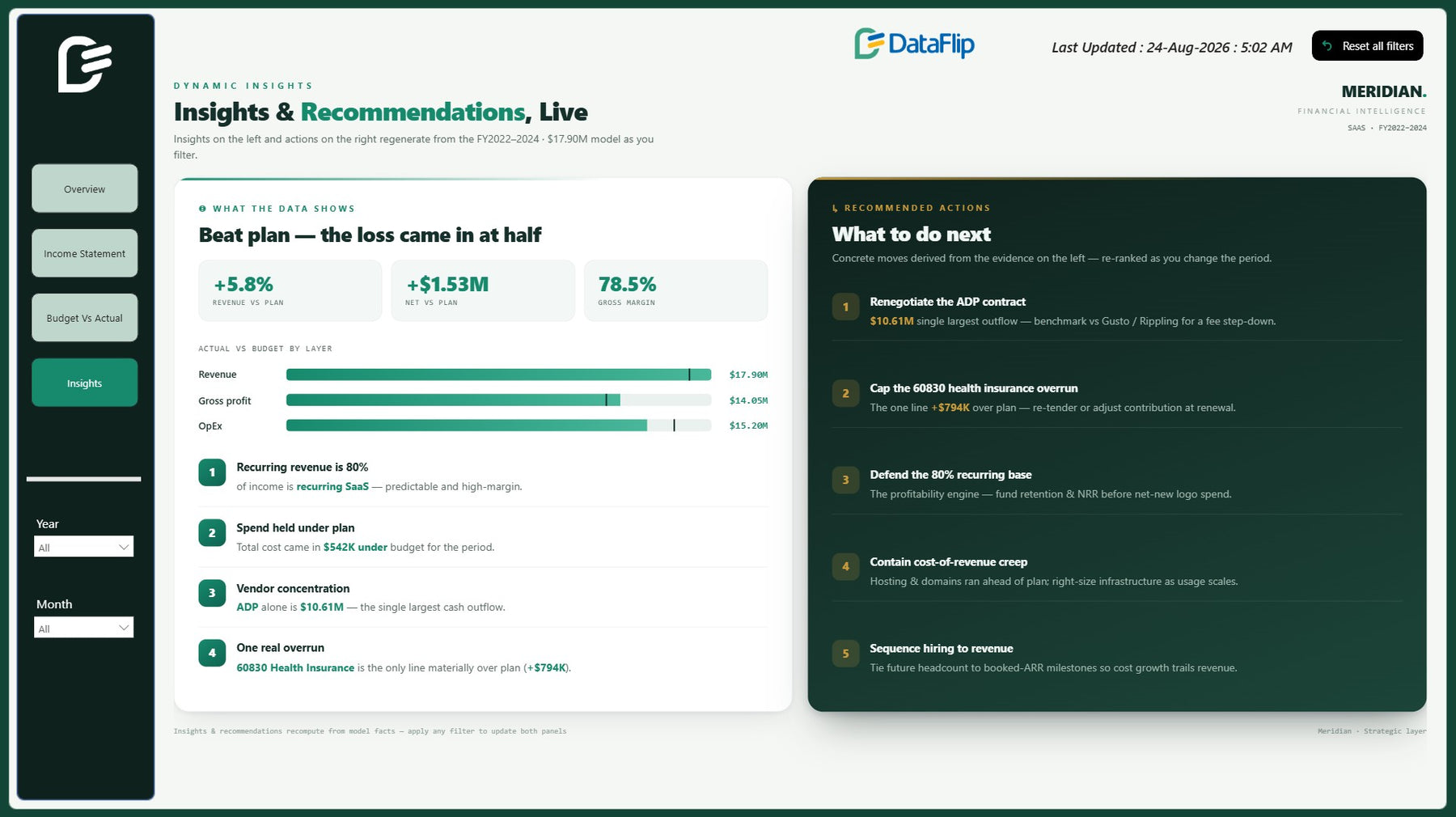This screenshot has height=817, width=1456.
Task: Open the Month filter dropdown
Action: point(84,628)
